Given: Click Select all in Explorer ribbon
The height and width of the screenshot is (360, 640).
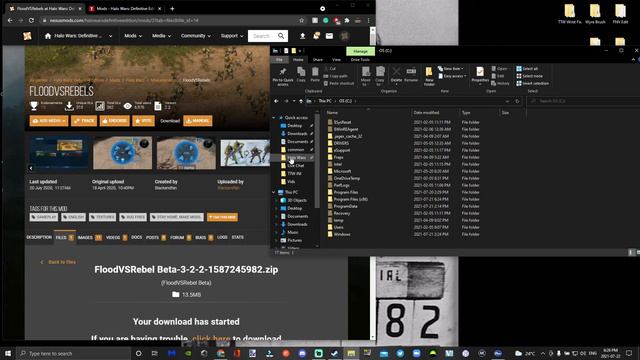Looking at the screenshot, I should [527, 69].
